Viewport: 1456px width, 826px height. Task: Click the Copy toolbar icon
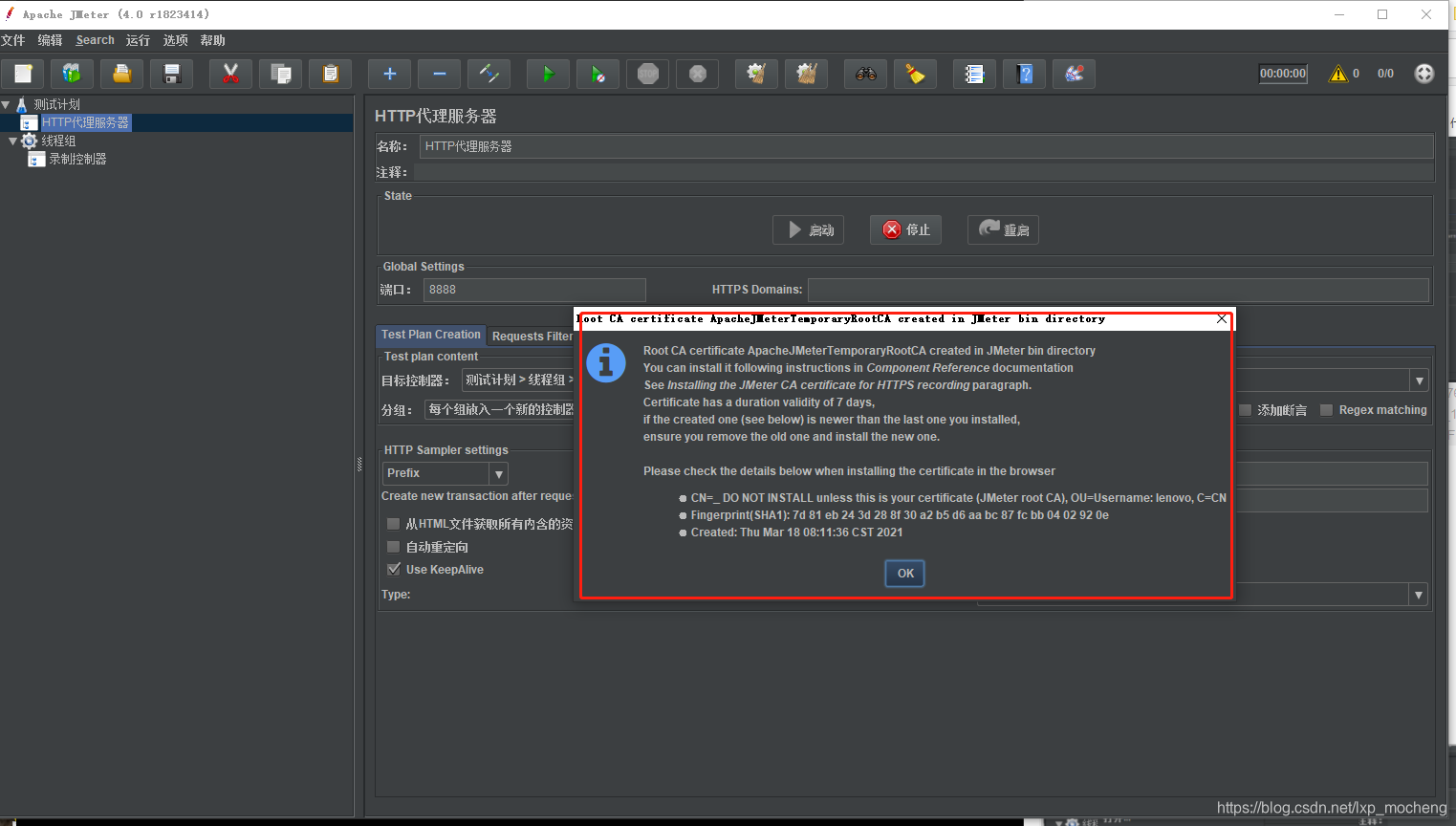coord(280,74)
